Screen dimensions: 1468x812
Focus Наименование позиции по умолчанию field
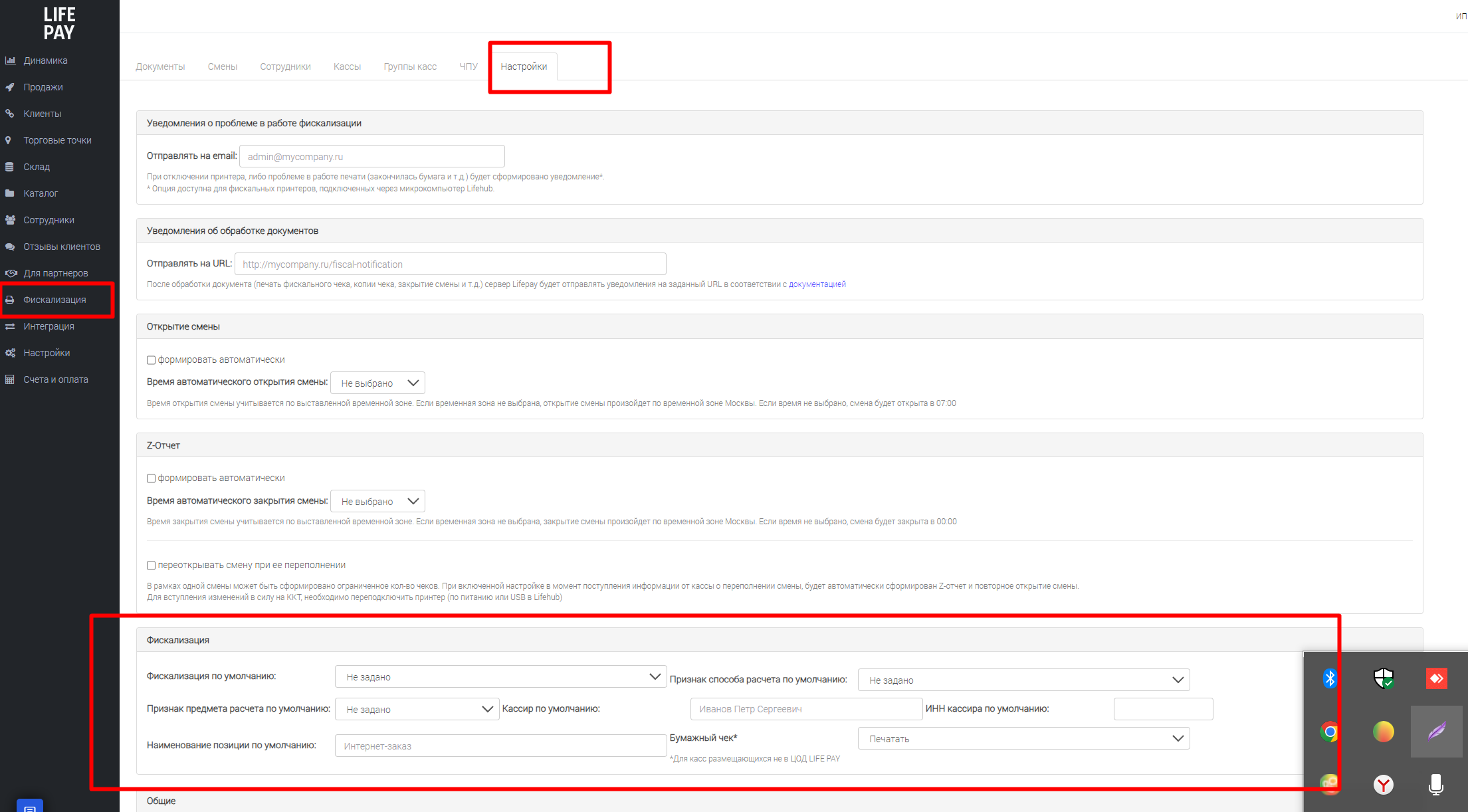point(500,746)
